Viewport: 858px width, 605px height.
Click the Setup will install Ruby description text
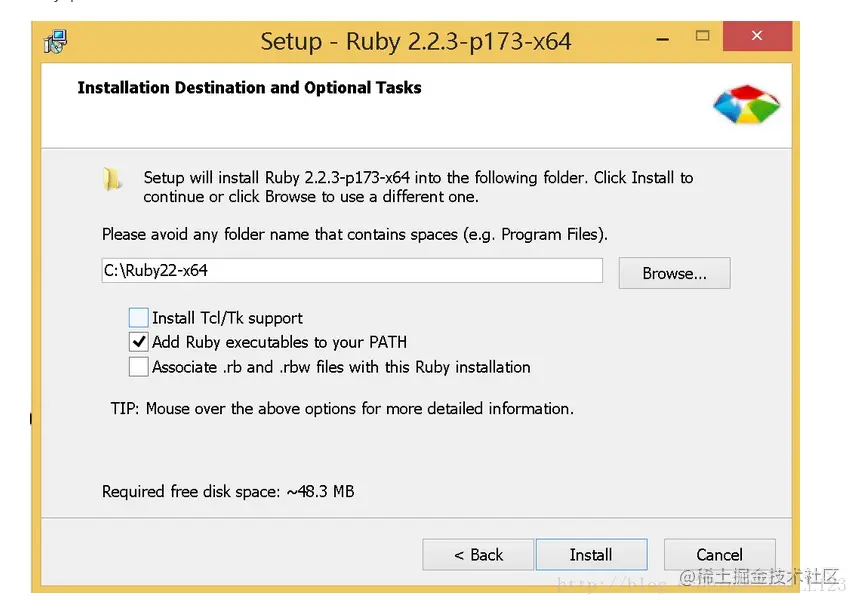pyautogui.click(x=418, y=187)
